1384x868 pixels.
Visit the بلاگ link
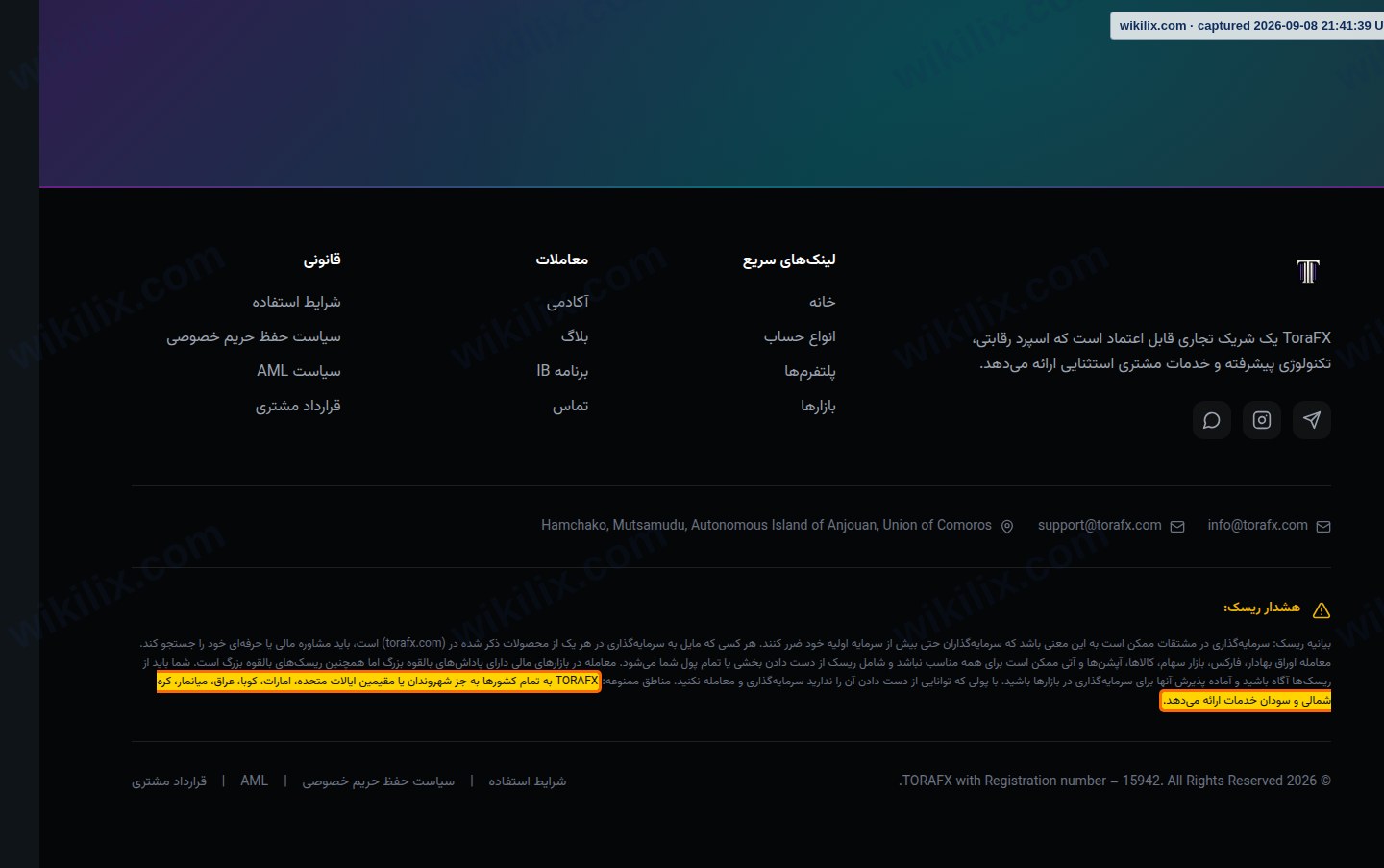click(575, 336)
